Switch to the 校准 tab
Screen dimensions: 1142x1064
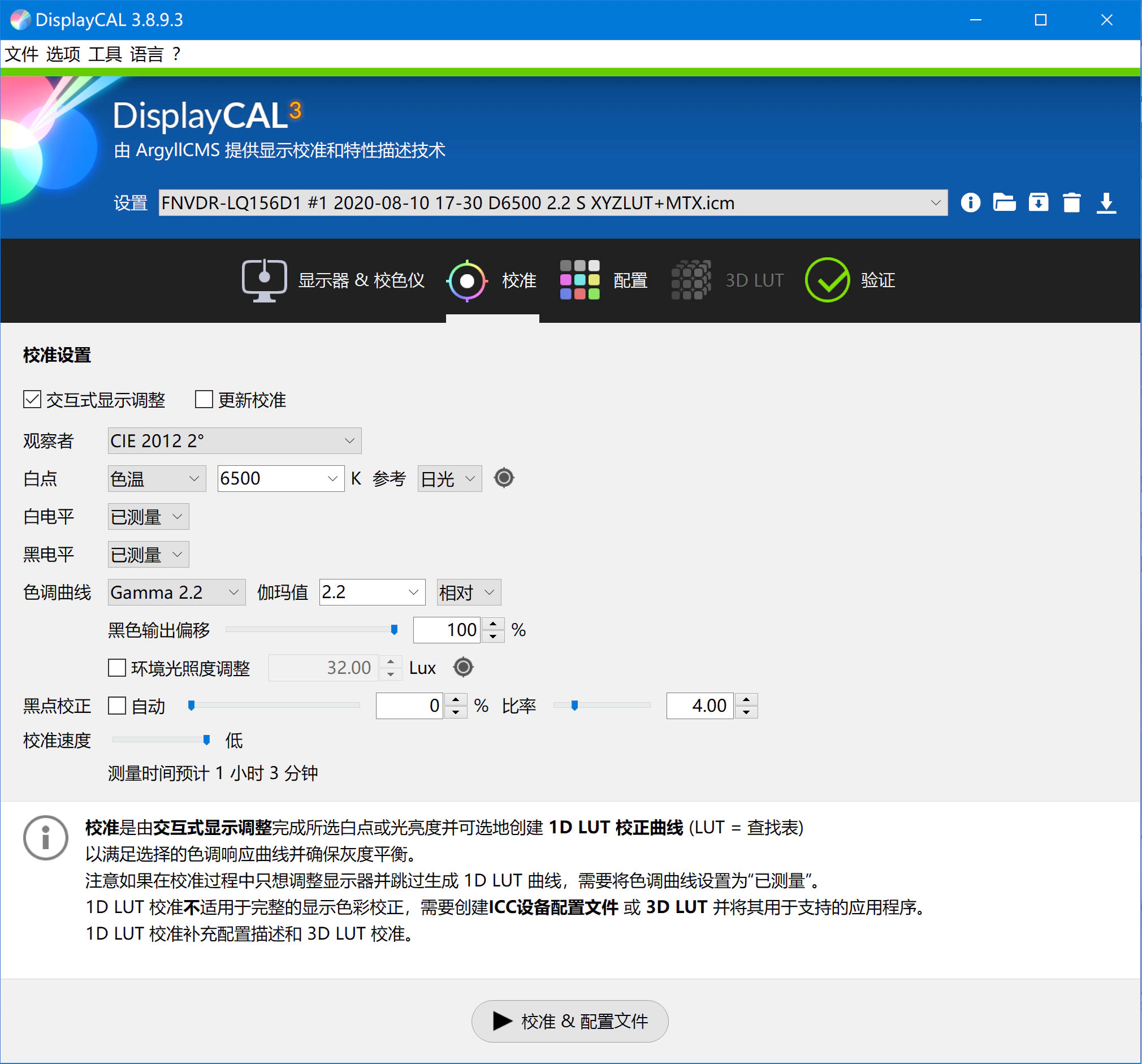(492, 280)
